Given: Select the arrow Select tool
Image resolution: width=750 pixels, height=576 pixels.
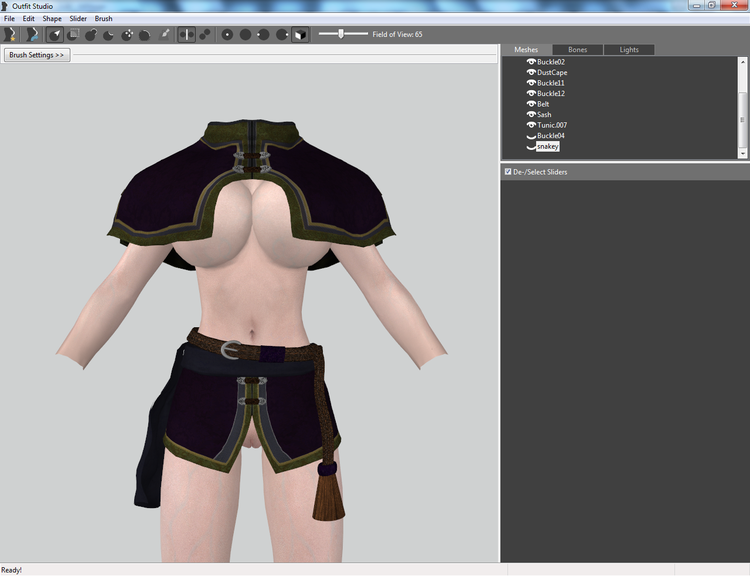Looking at the screenshot, I should 55,34.
